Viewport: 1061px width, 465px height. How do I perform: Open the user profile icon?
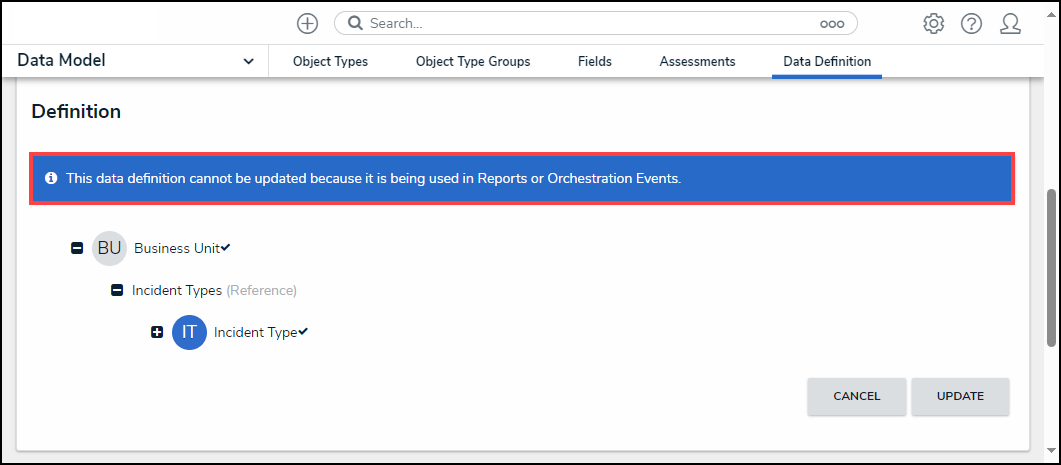click(1010, 23)
